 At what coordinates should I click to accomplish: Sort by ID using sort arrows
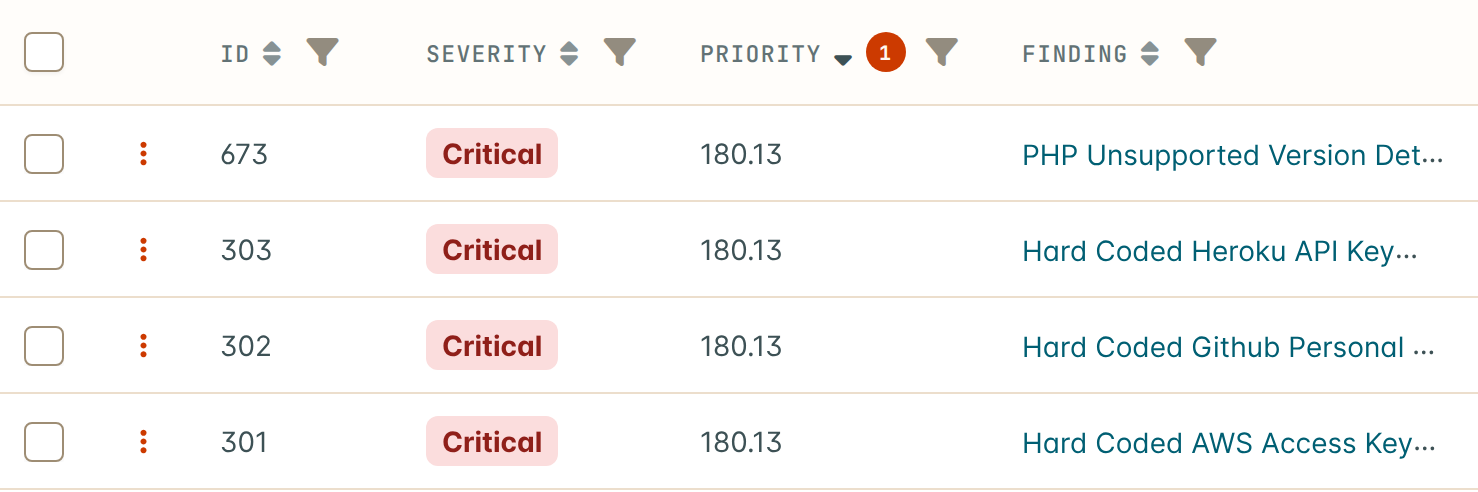(x=272, y=54)
